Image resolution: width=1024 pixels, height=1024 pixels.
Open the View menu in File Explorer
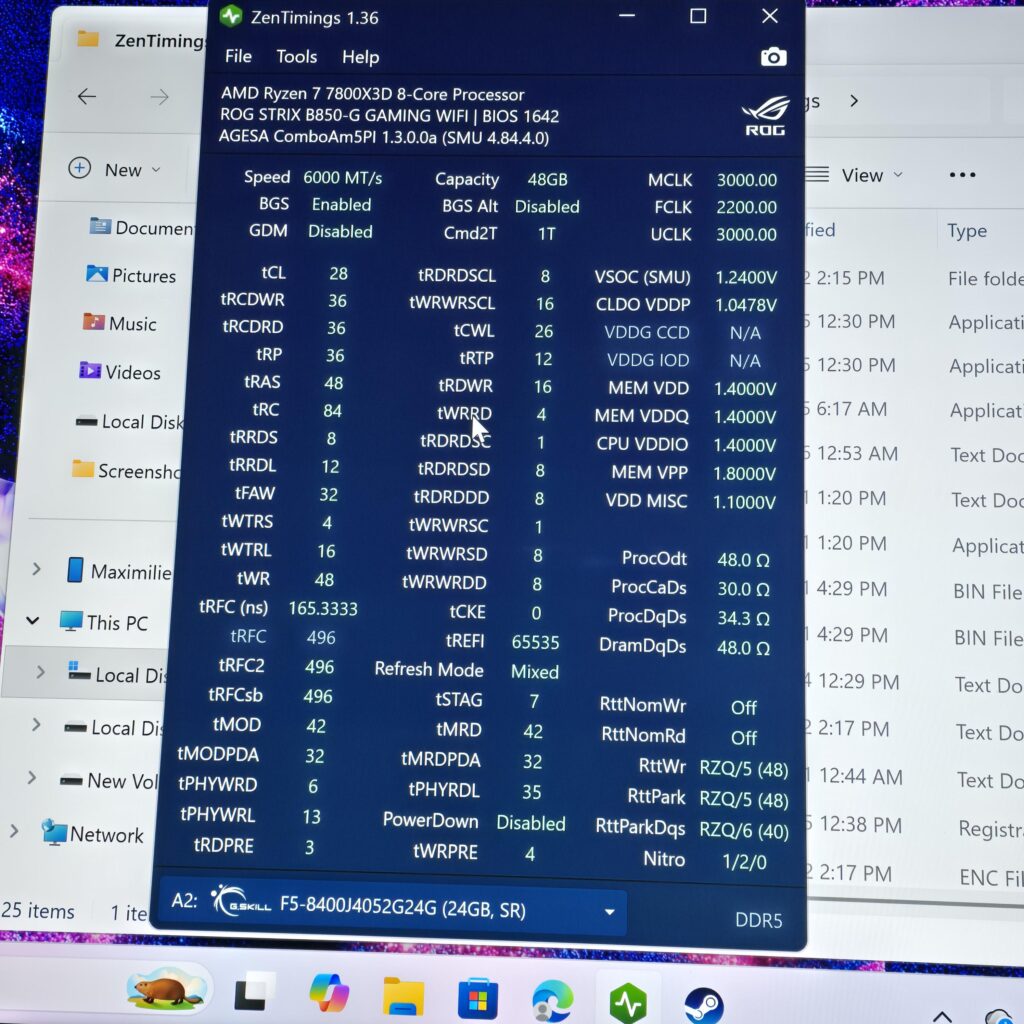click(866, 175)
